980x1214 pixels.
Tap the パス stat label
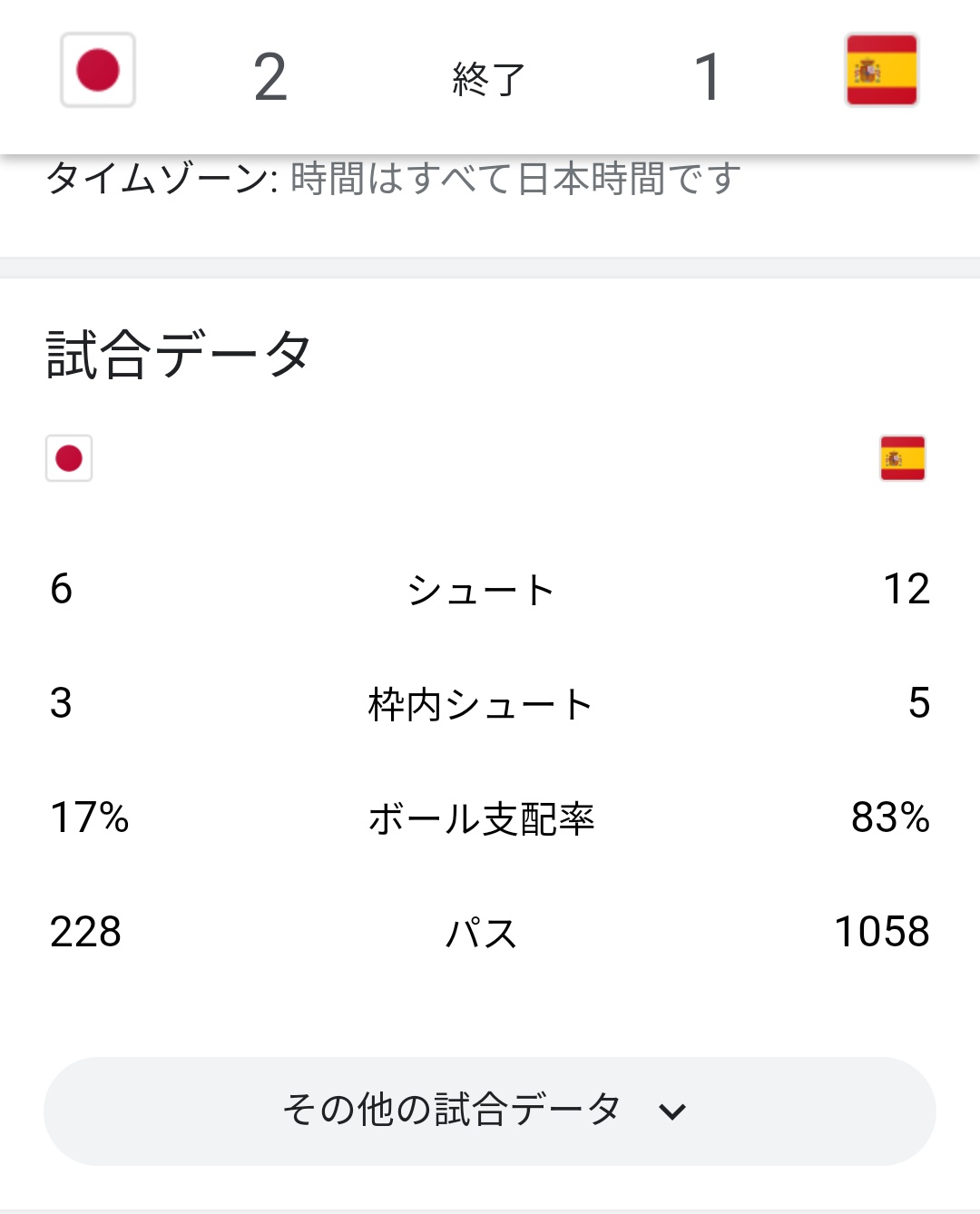(481, 934)
